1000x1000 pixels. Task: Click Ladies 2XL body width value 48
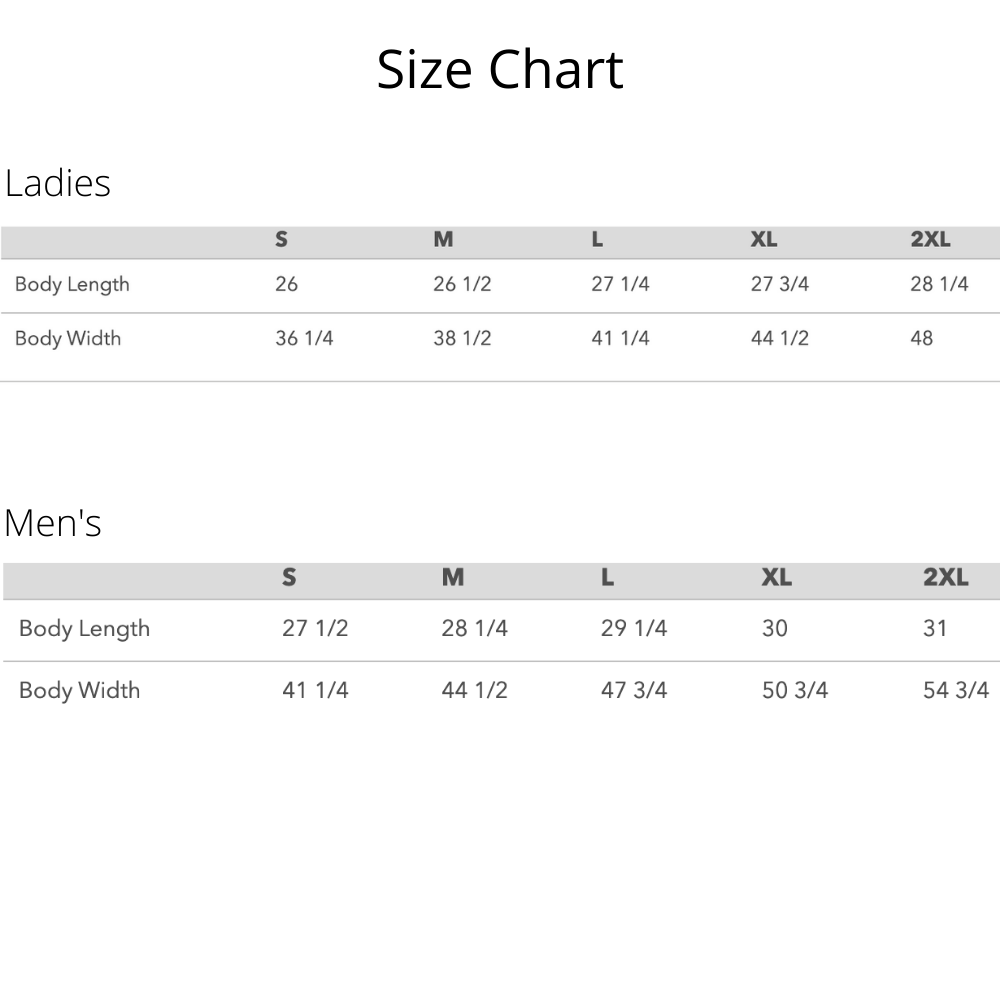922,338
